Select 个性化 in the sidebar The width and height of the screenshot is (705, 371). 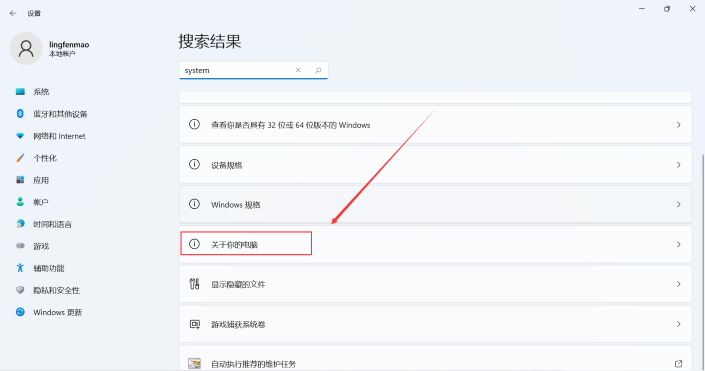(x=45, y=158)
